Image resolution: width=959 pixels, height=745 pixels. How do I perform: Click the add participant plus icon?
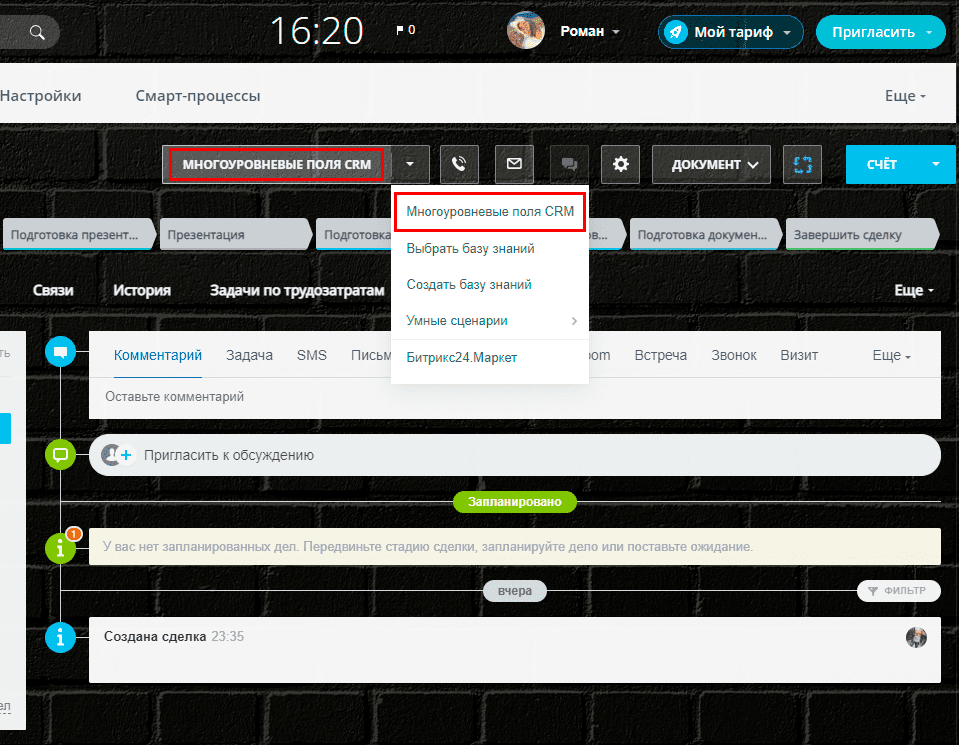(x=126, y=455)
